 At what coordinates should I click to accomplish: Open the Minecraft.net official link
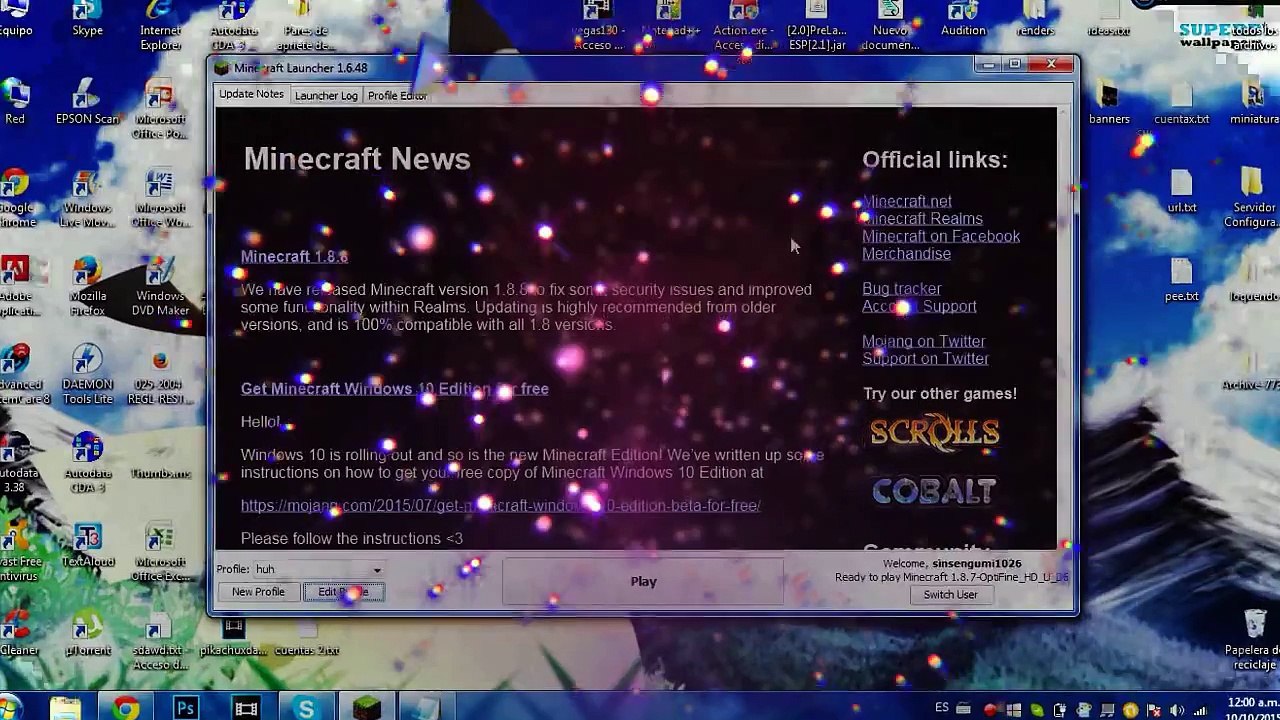point(907,201)
